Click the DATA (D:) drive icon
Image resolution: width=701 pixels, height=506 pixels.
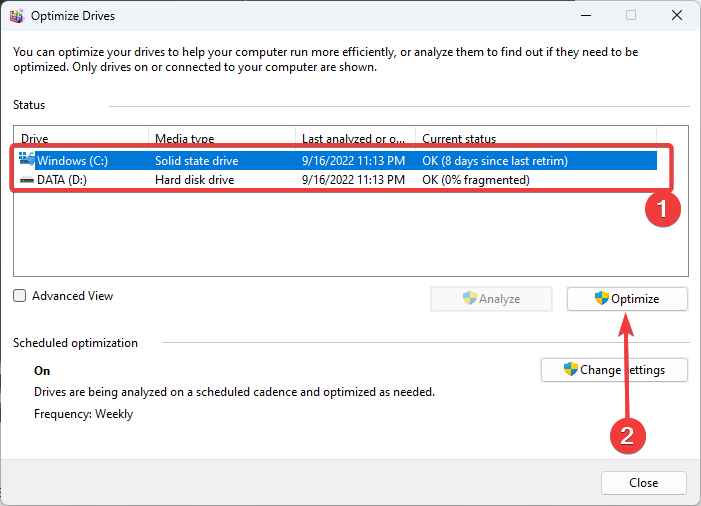click(27, 180)
